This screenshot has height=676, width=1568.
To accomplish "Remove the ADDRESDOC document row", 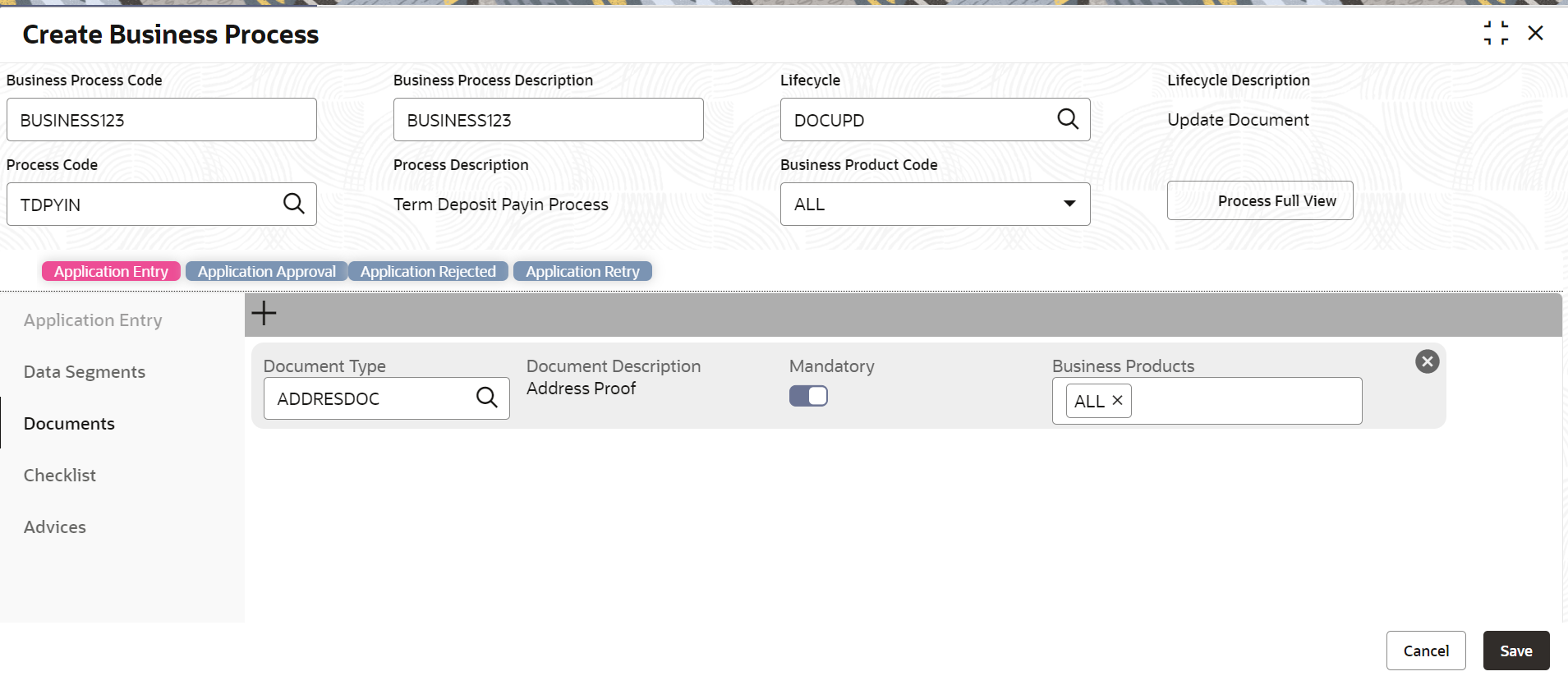I will click(x=1427, y=361).
